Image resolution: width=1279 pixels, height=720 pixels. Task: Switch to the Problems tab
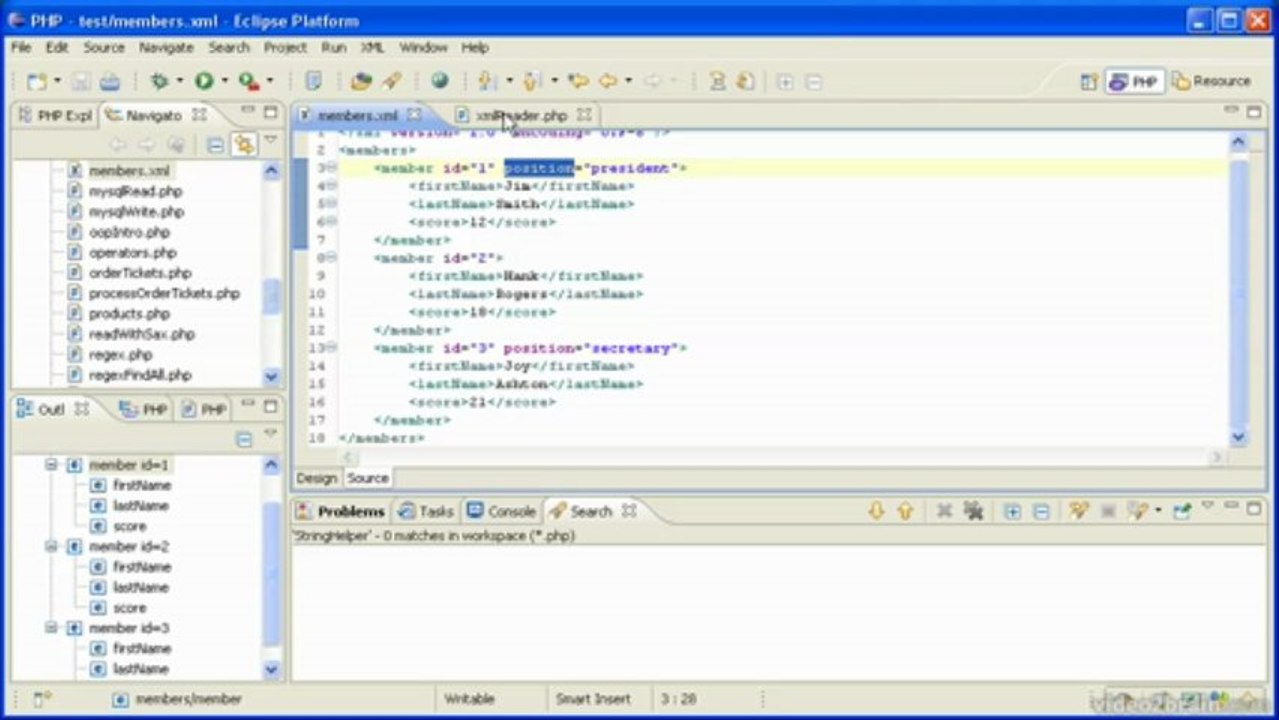pyautogui.click(x=341, y=511)
